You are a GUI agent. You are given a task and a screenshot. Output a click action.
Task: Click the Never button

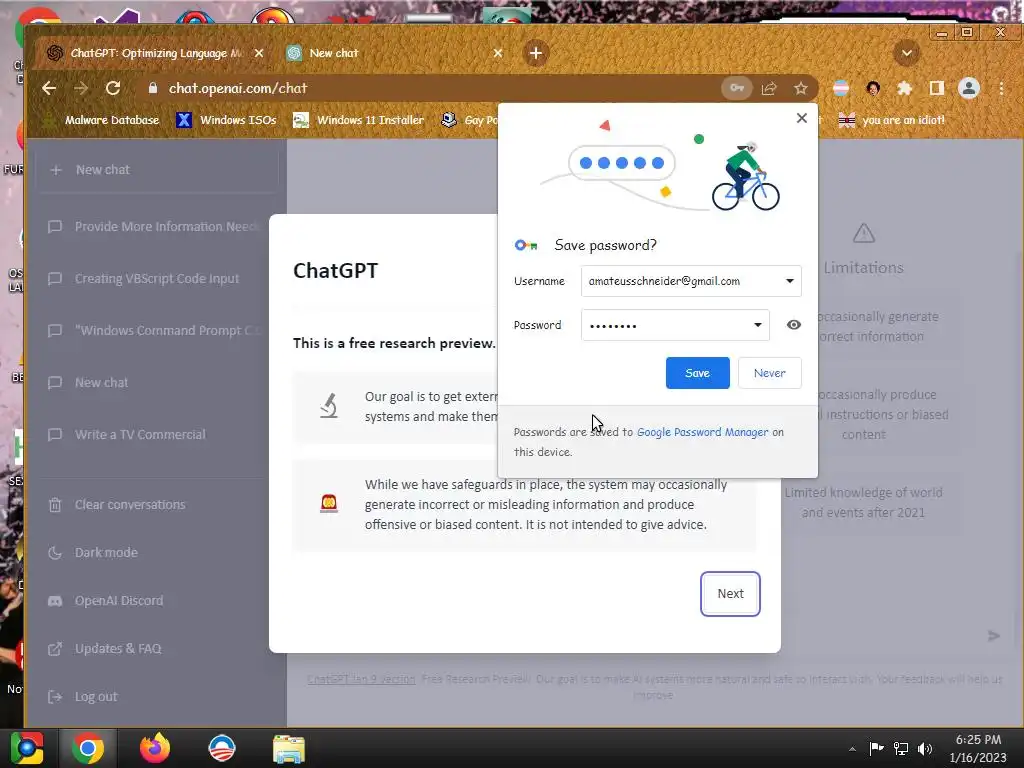[x=769, y=373]
